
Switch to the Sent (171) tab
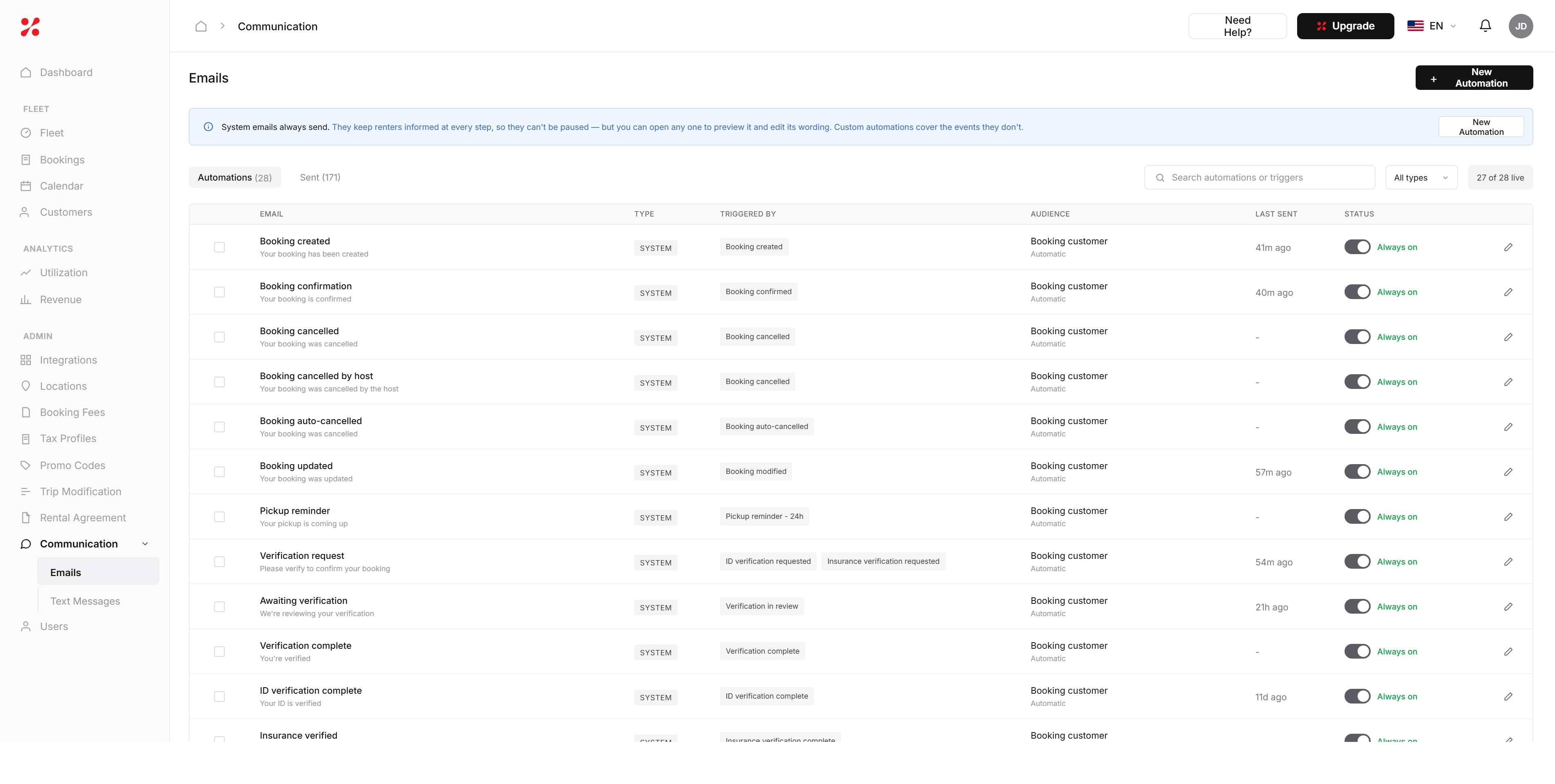(x=320, y=177)
